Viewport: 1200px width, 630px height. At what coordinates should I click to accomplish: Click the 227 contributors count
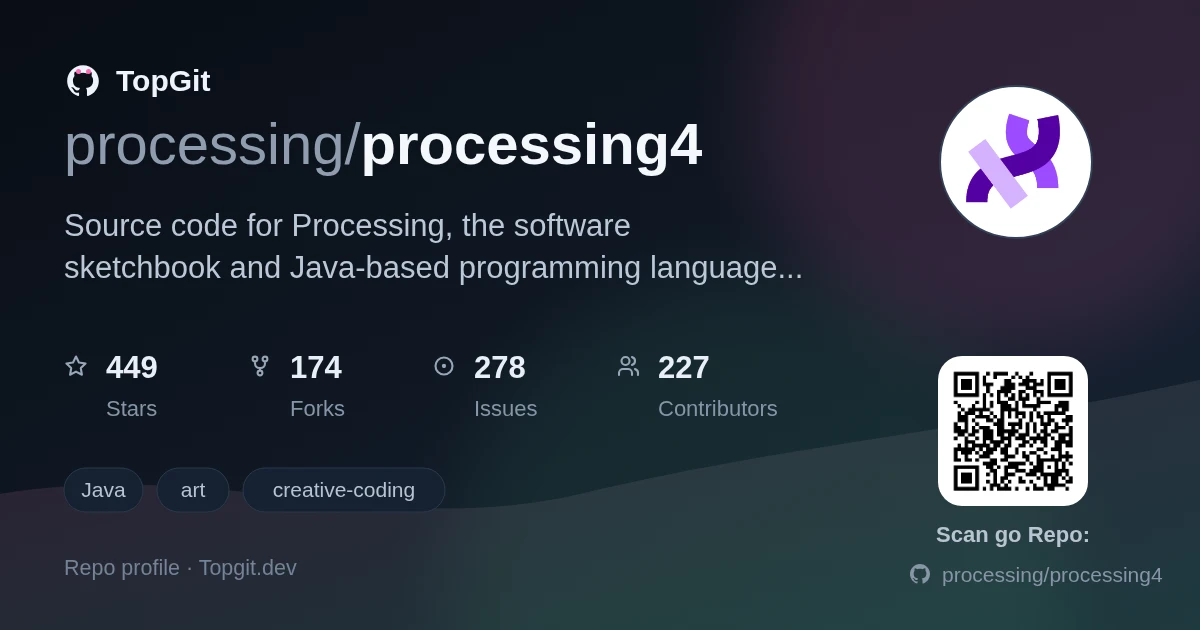click(x=684, y=367)
